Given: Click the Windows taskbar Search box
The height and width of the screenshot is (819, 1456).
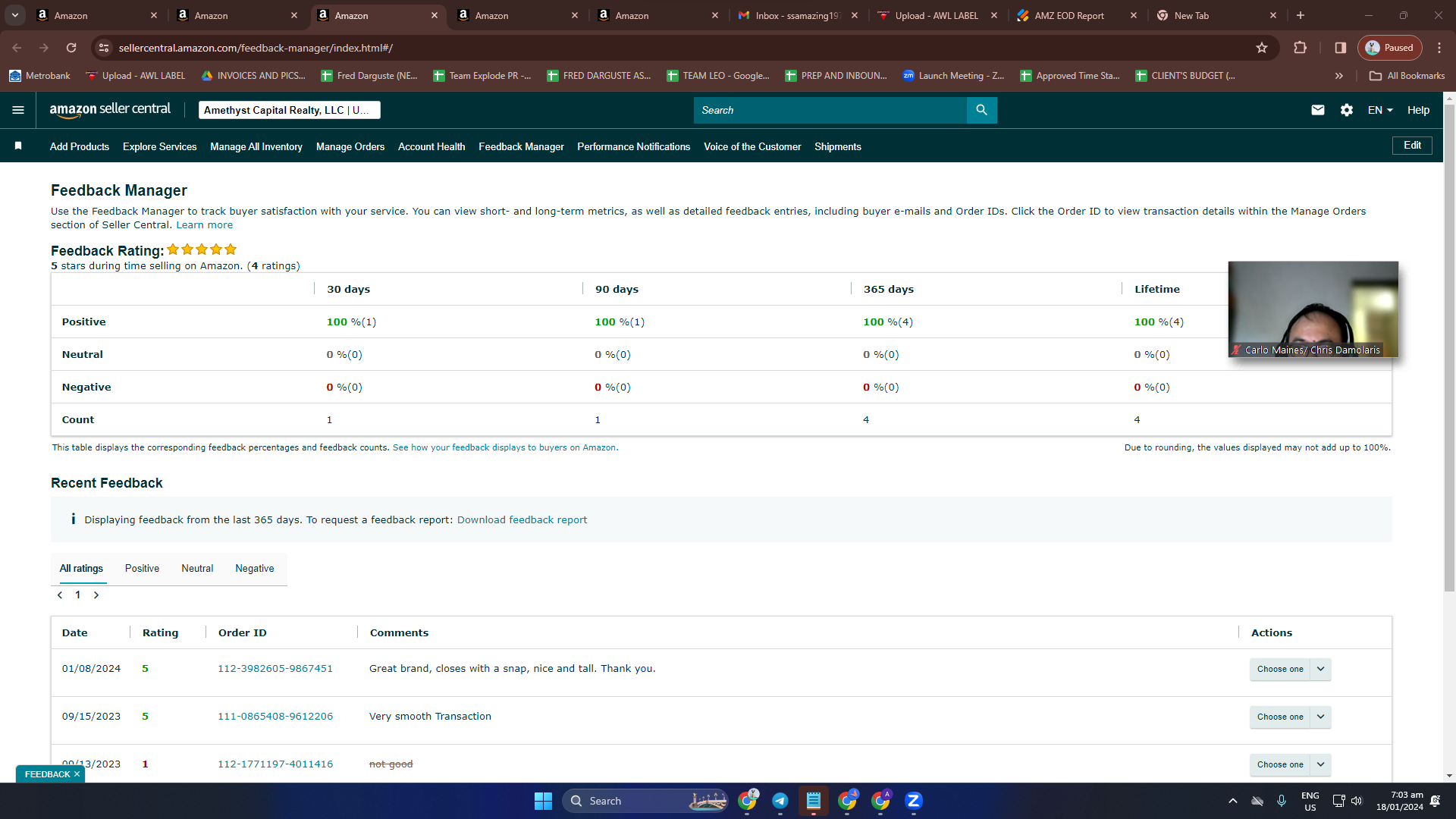Looking at the screenshot, I should [645, 801].
